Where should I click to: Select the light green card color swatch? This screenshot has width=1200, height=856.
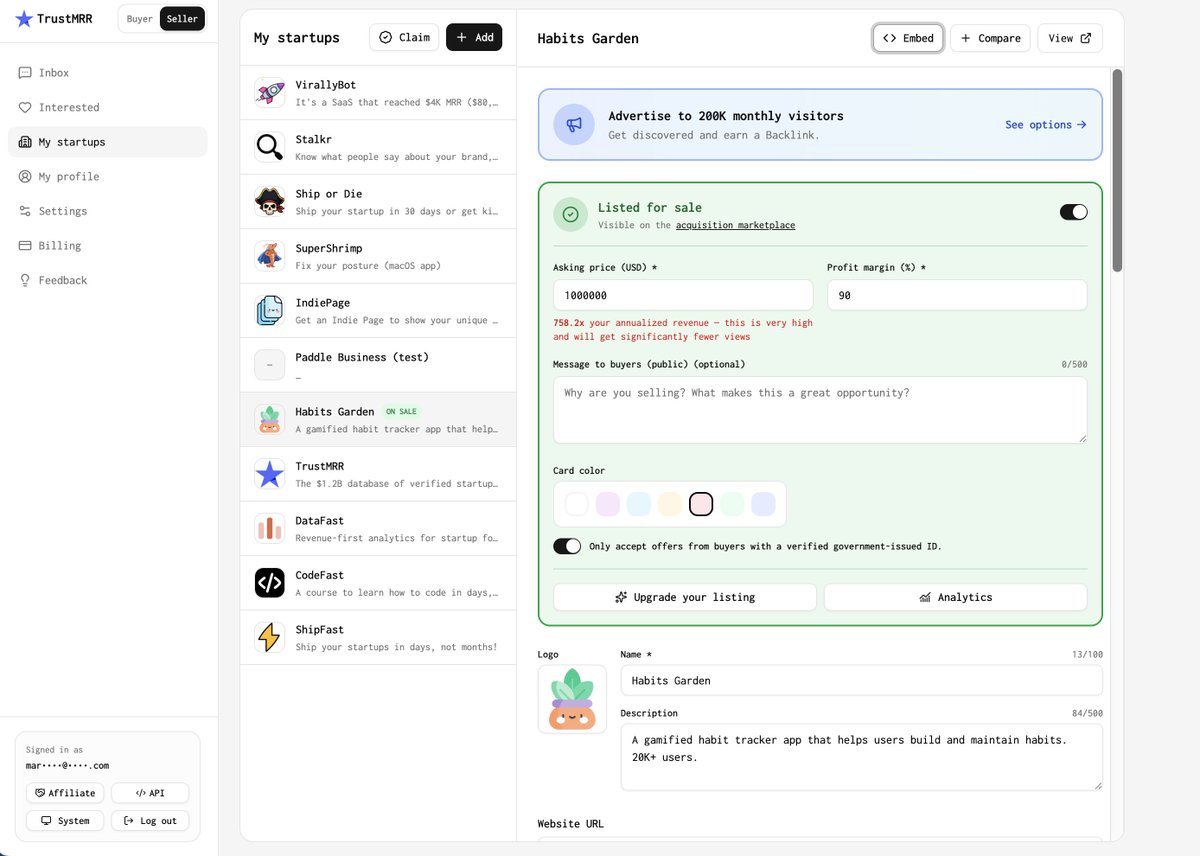[x=732, y=504]
